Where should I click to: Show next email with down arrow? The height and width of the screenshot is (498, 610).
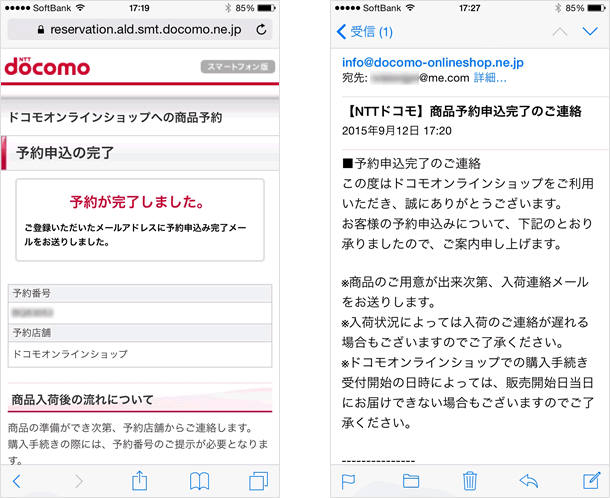tap(590, 32)
